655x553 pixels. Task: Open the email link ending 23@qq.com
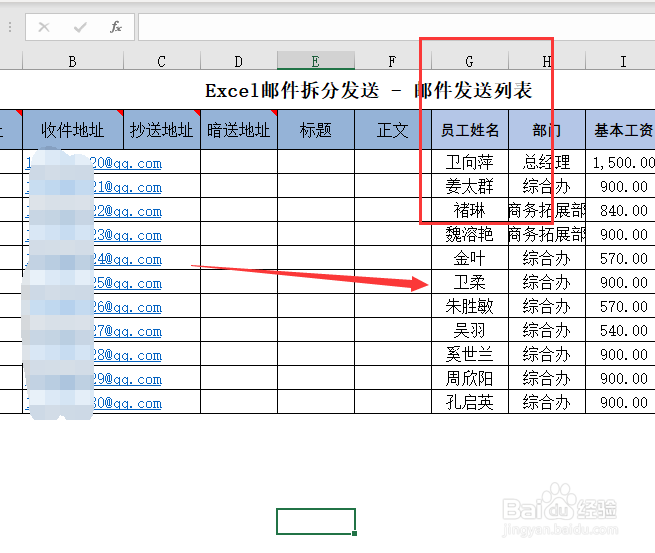tap(126, 236)
